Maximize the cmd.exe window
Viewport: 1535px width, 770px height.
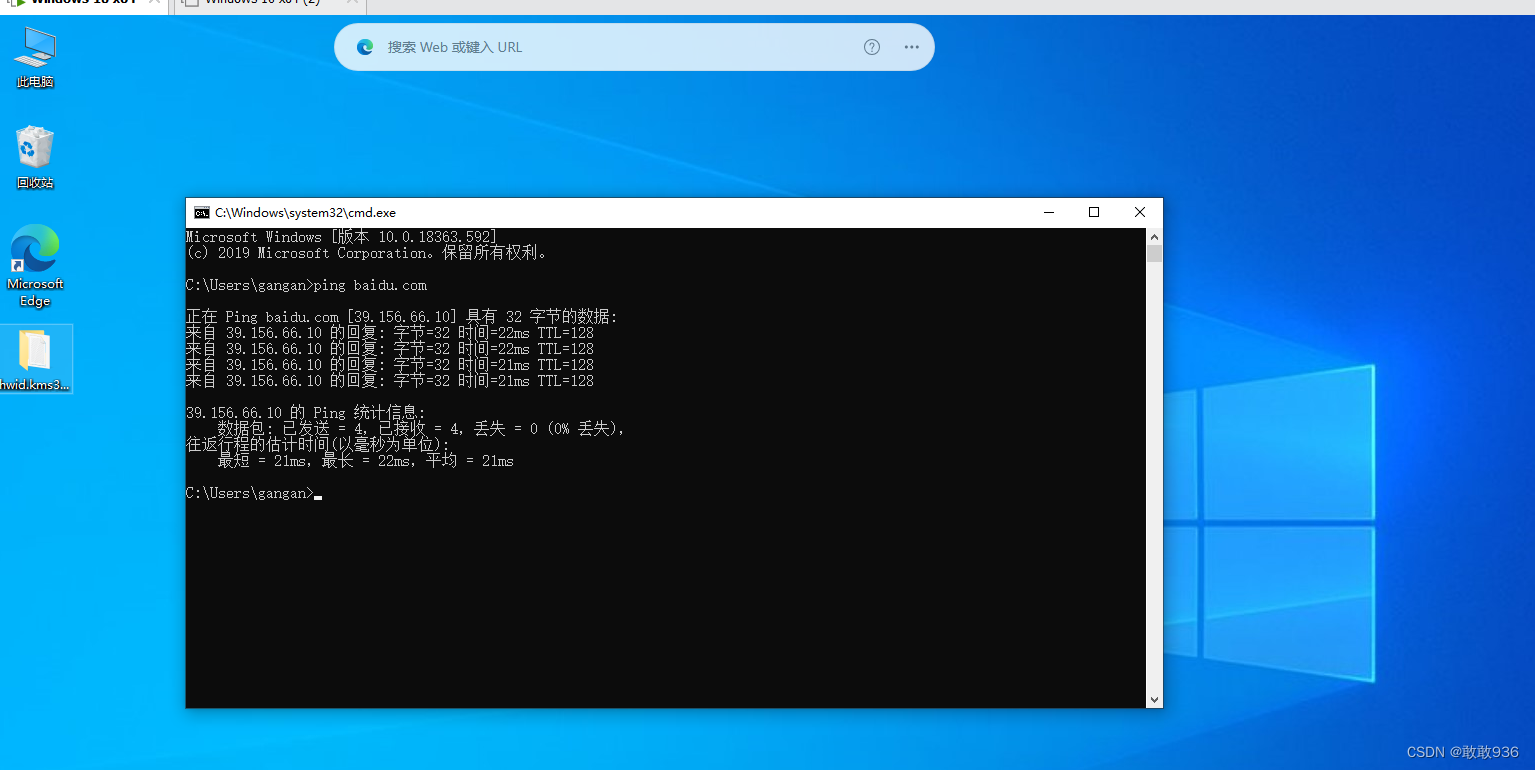(x=1094, y=212)
